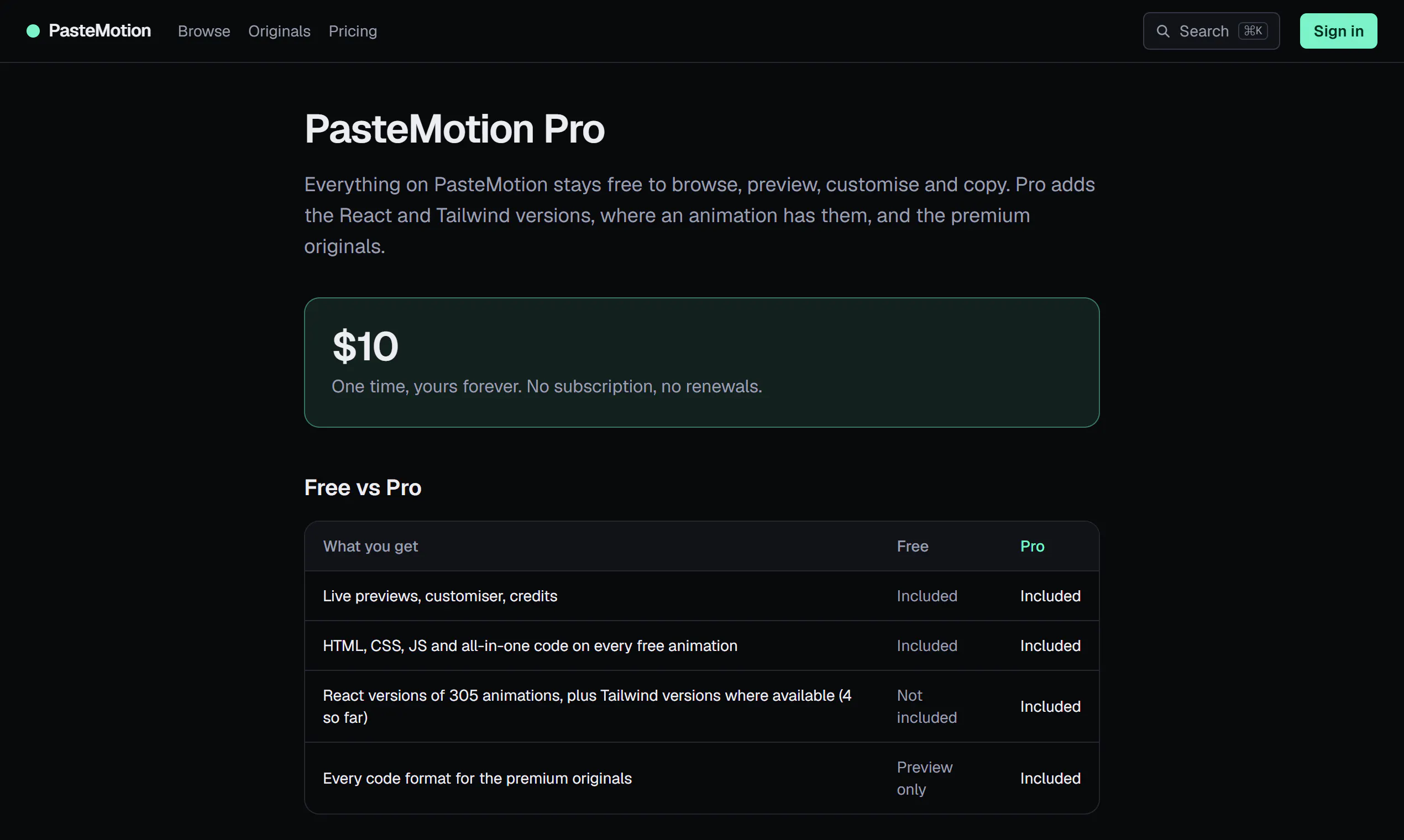
Task: Click the Free vs Pro heading
Action: pos(362,487)
